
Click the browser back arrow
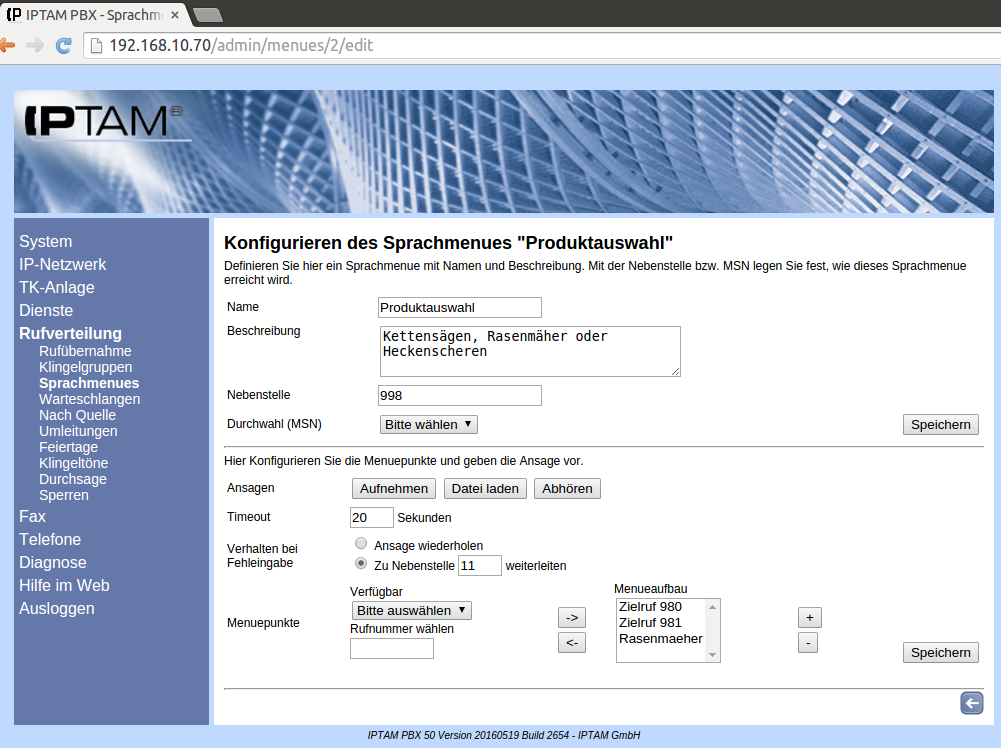tap(8, 45)
